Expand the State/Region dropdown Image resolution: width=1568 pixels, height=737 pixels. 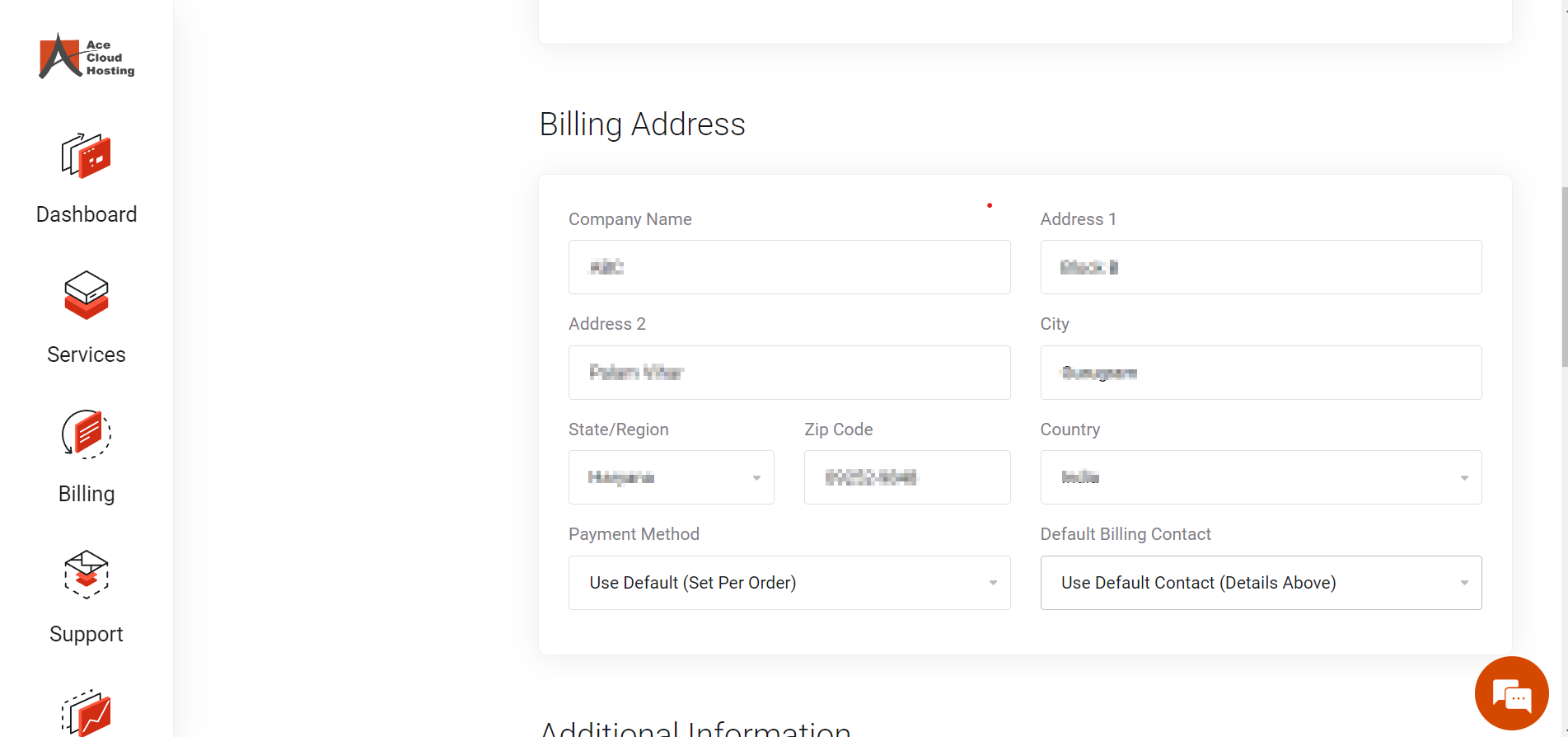[672, 477]
